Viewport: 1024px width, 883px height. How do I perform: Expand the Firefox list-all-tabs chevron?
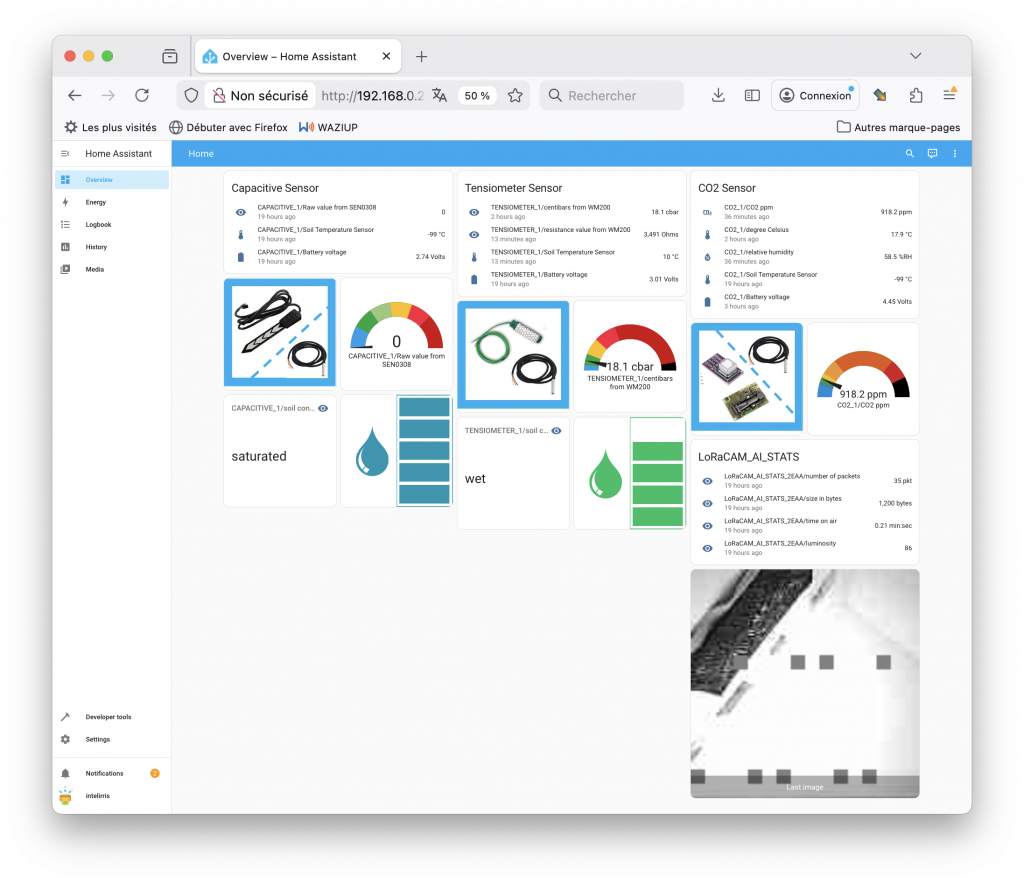tap(915, 56)
